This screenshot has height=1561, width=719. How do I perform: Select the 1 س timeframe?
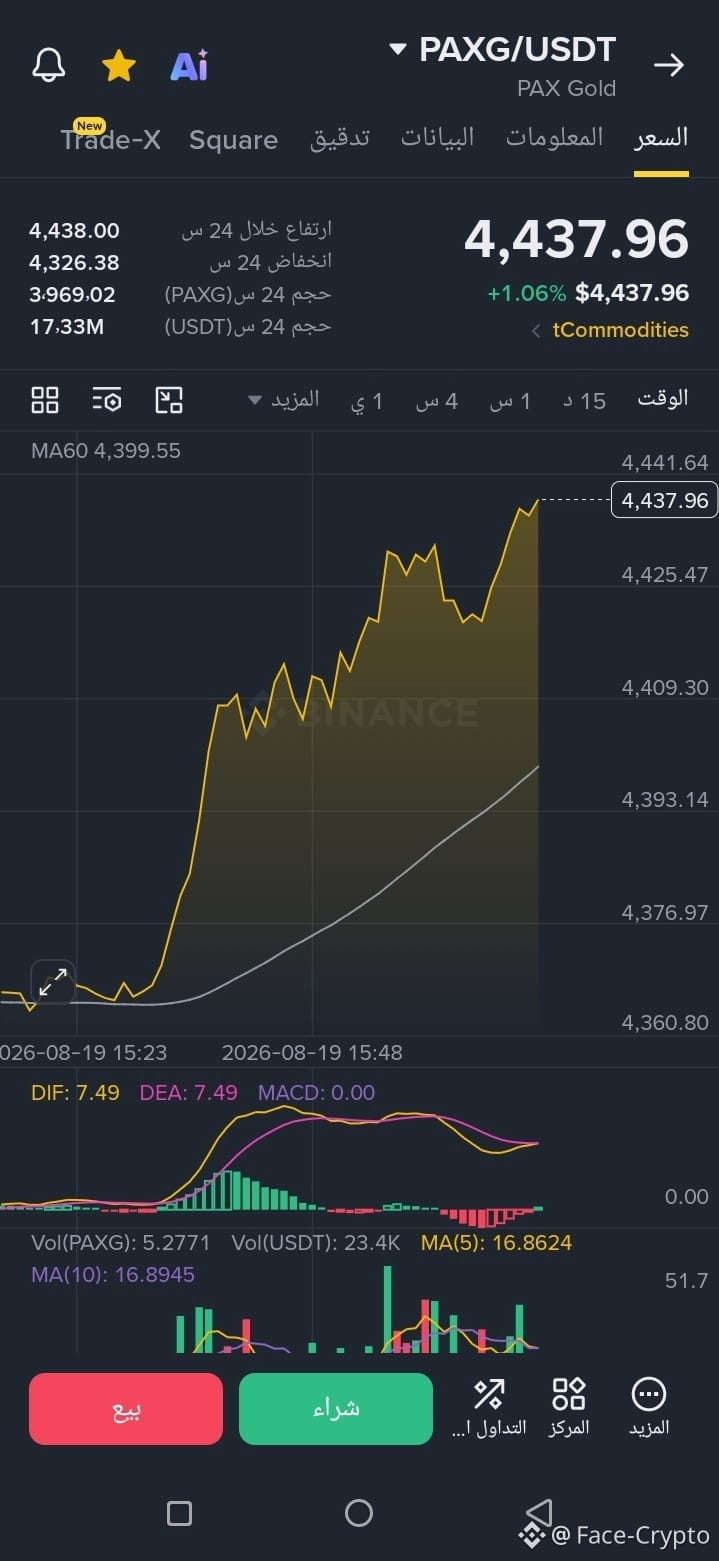[x=510, y=401]
